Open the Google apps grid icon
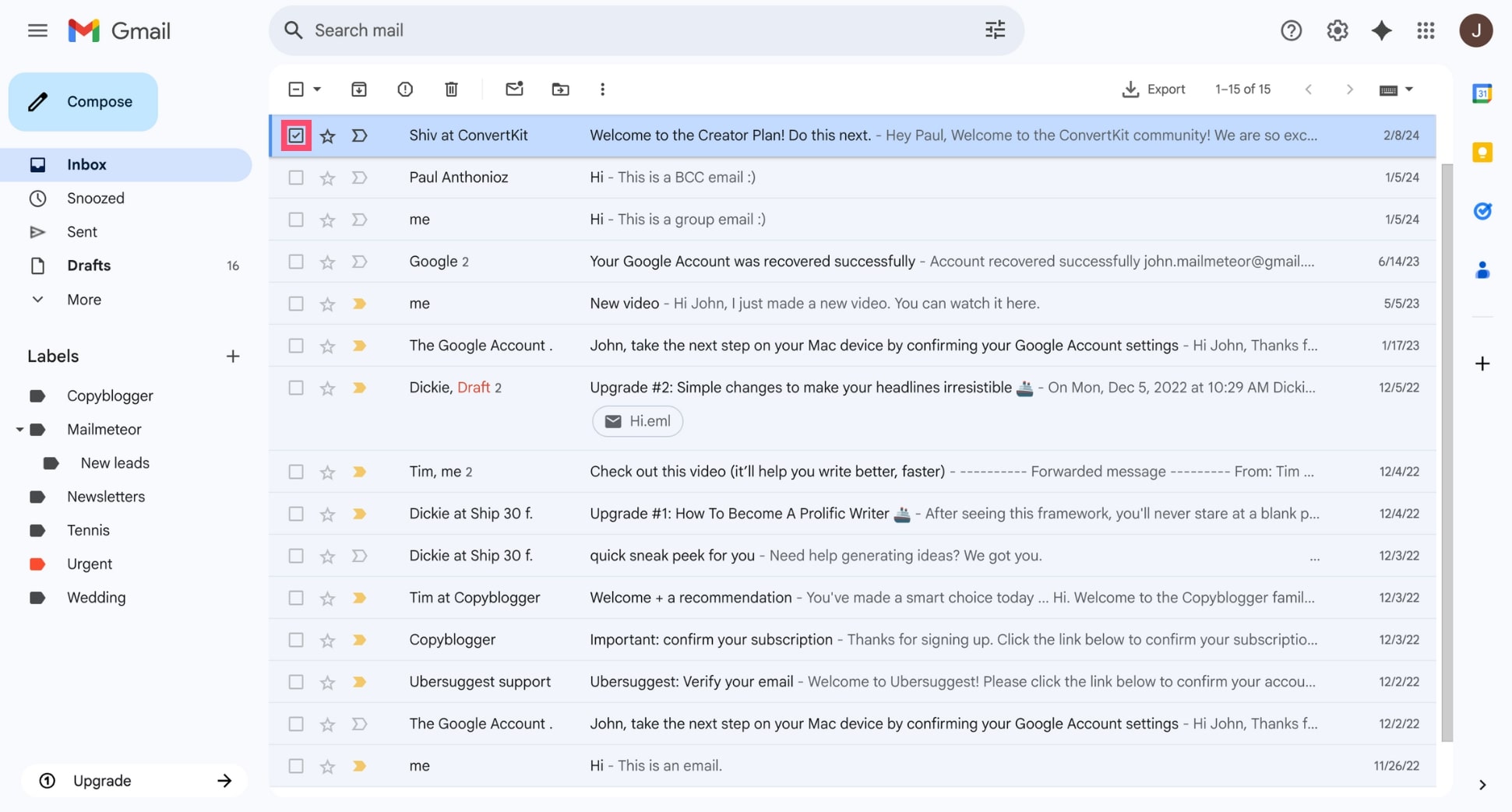This screenshot has width=1512, height=812. click(x=1426, y=30)
